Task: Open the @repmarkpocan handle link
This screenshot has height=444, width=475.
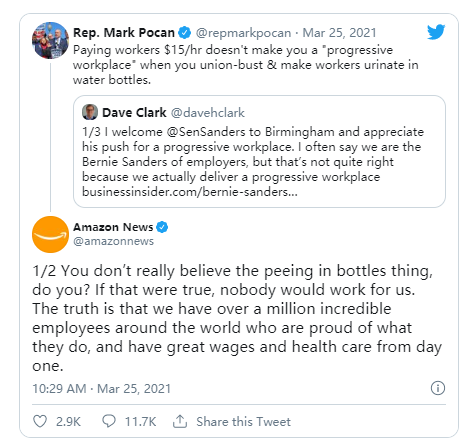Action: (243, 33)
